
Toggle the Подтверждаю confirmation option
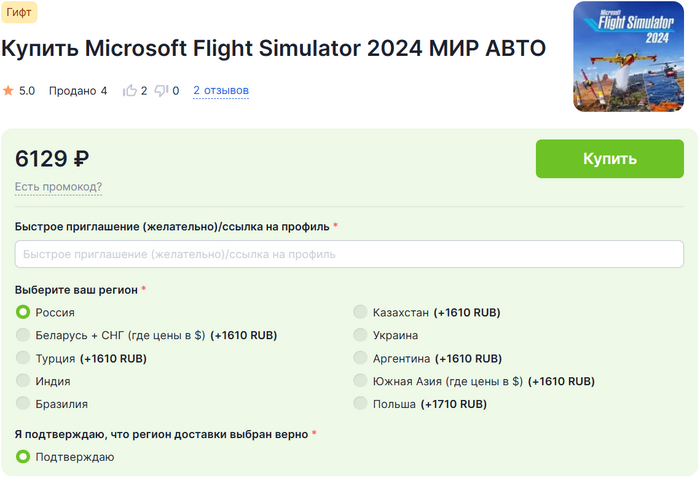coord(23,457)
